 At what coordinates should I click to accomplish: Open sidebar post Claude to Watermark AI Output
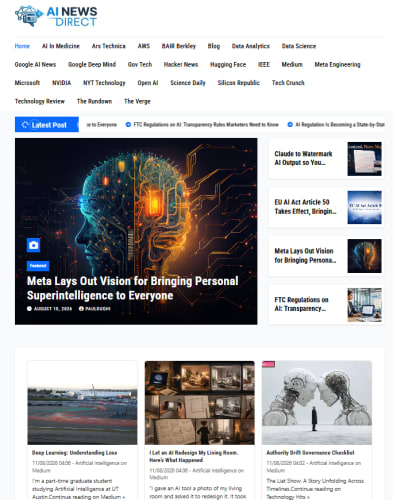pos(303,158)
